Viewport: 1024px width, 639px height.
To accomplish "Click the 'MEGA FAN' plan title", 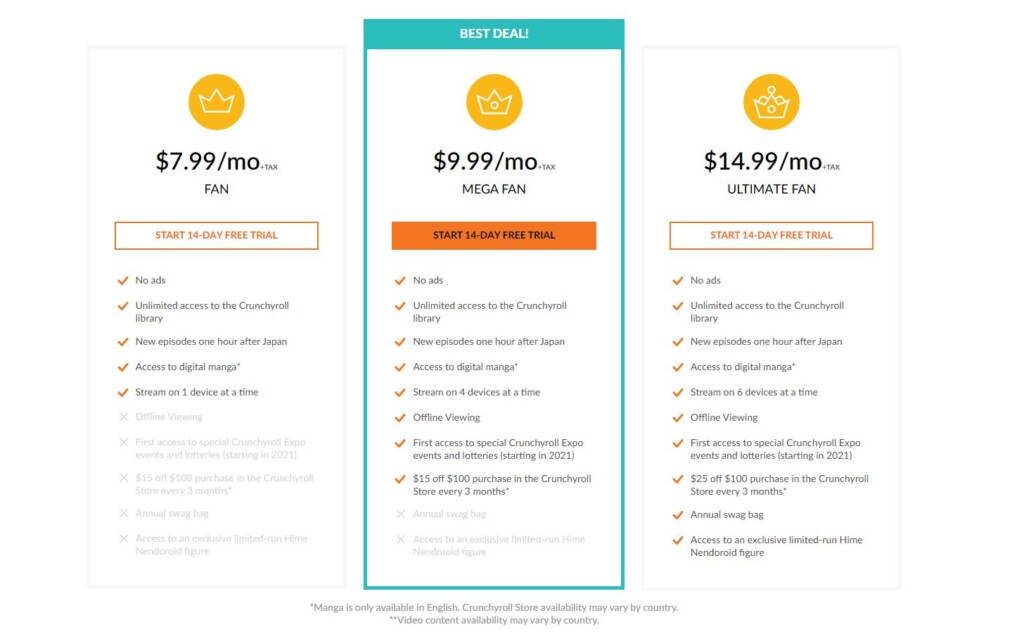I will click(494, 189).
